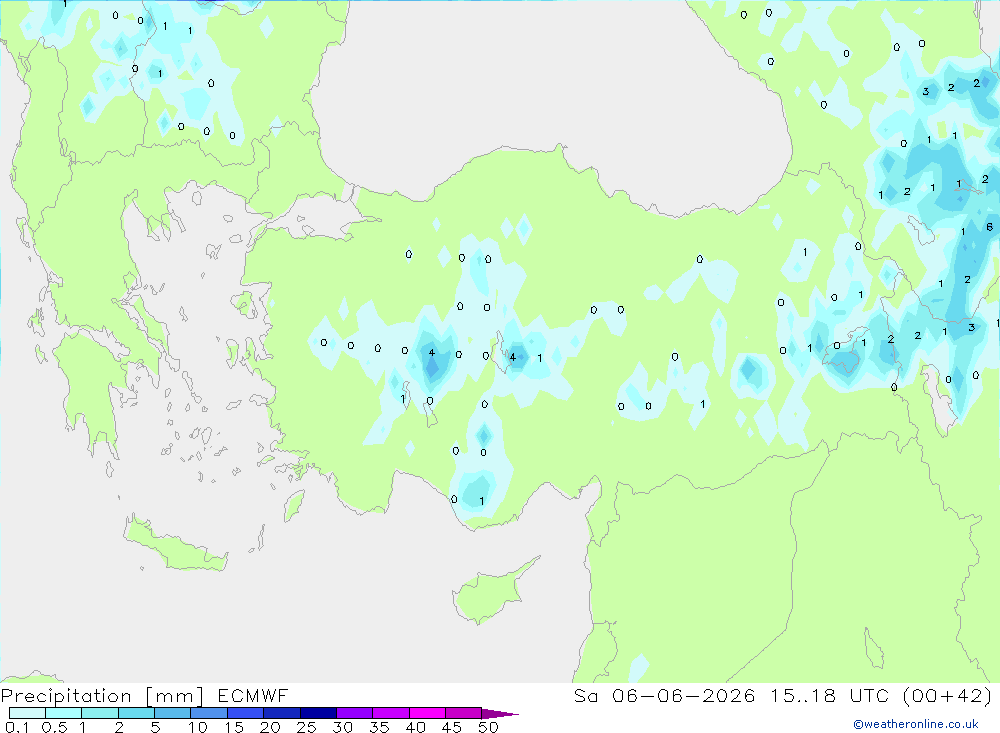This screenshot has height=733, width=1000.
Task: Click the "Sa" weekday abbreviation
Action: 585,695
